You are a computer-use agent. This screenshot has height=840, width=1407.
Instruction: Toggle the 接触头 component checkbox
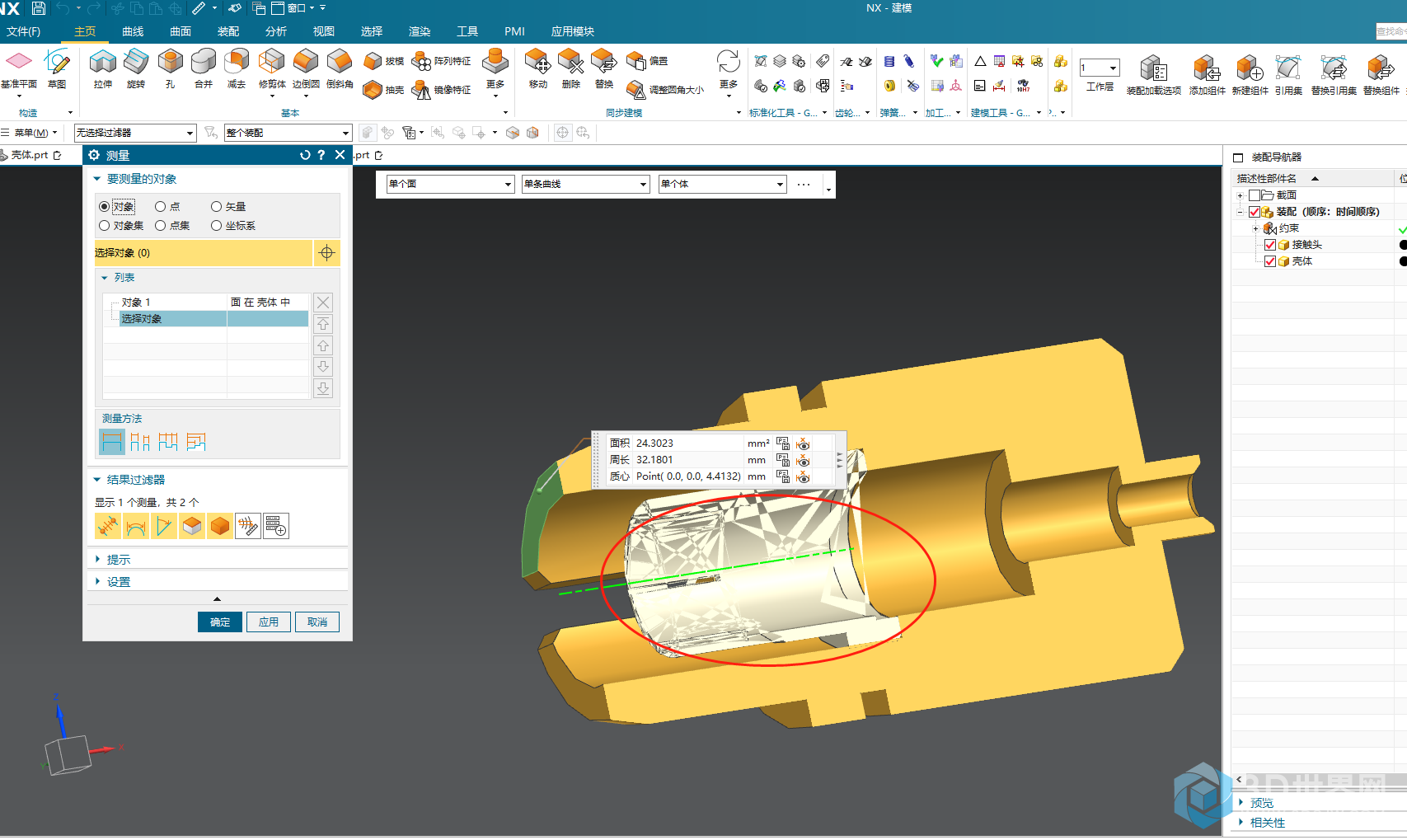click(x=1270, y=245)
